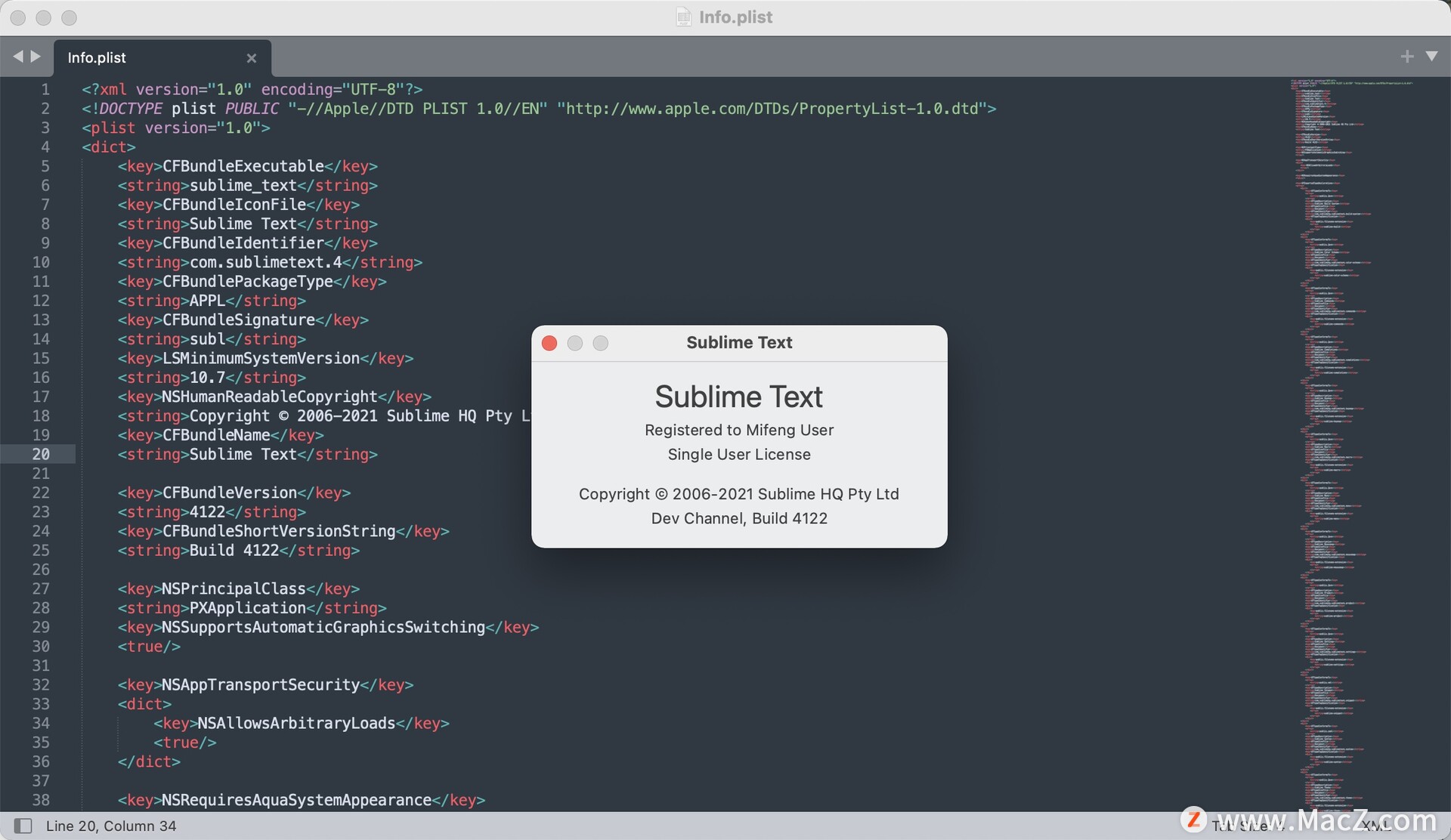Click the Line 20, Column 34 indicator

click(110, 826)
